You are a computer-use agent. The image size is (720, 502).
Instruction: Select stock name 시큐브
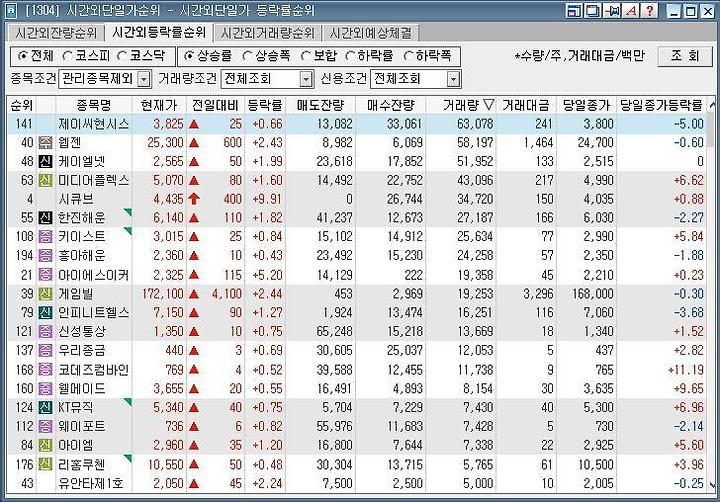76,199
